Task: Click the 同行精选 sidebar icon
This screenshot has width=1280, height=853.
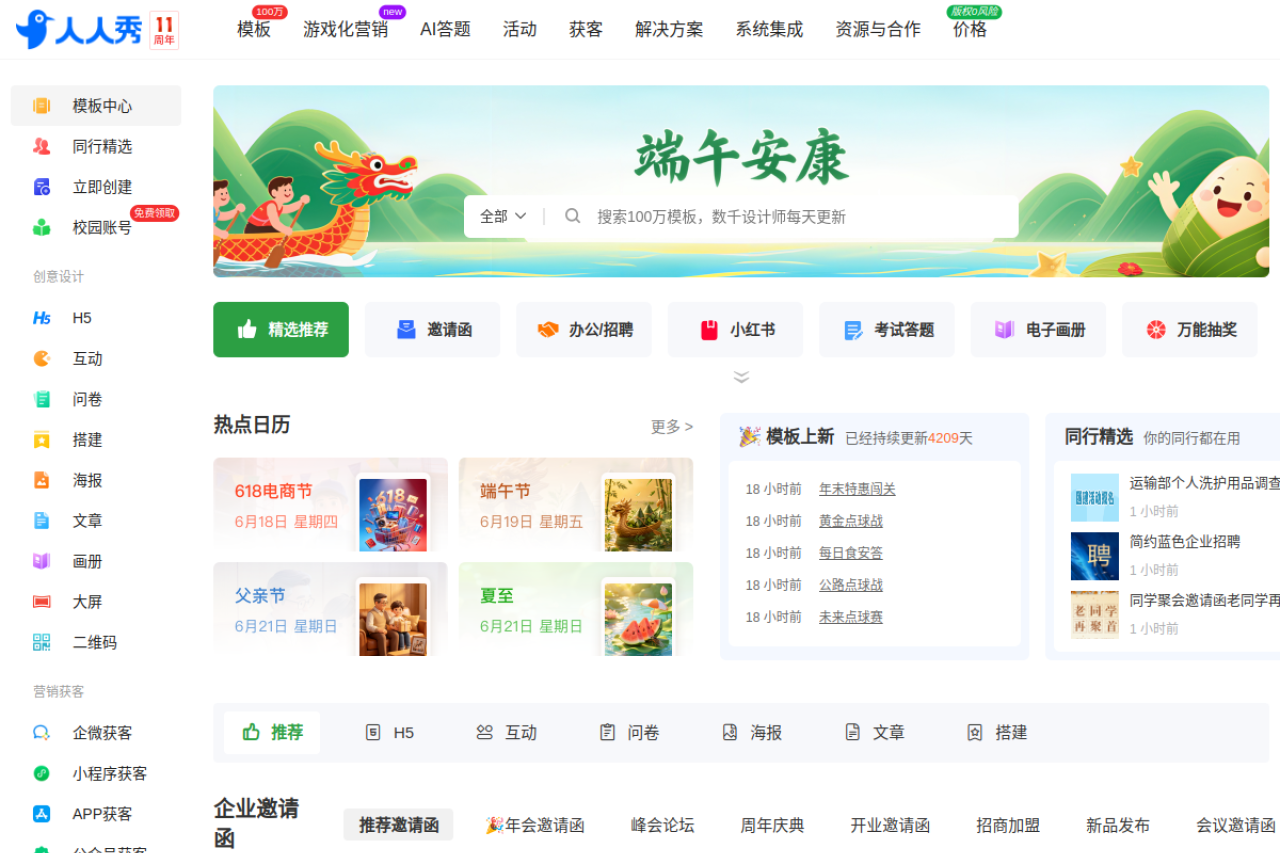Action: pos(41,146)
